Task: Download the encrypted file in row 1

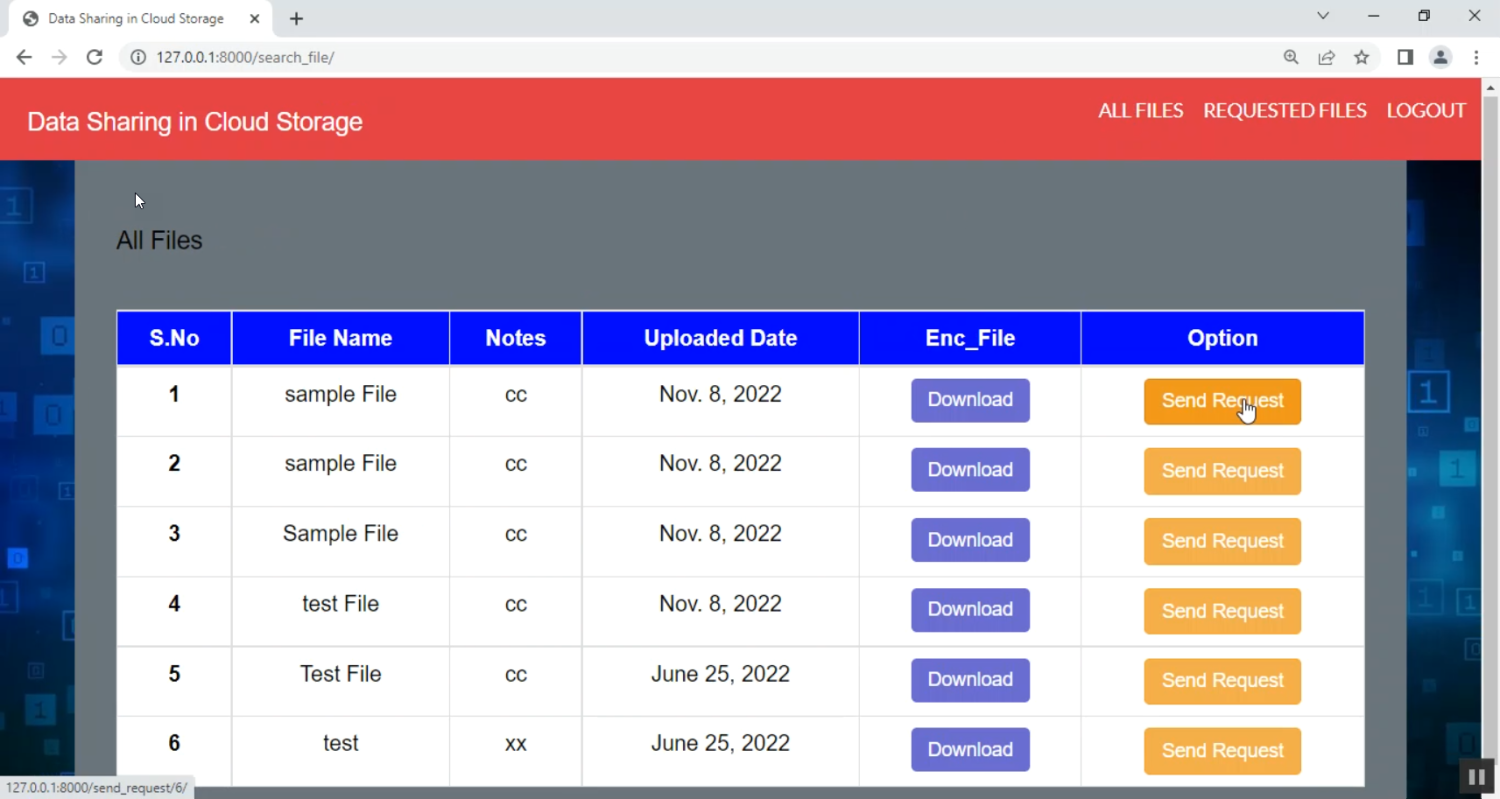Action: tap(970, 400)
